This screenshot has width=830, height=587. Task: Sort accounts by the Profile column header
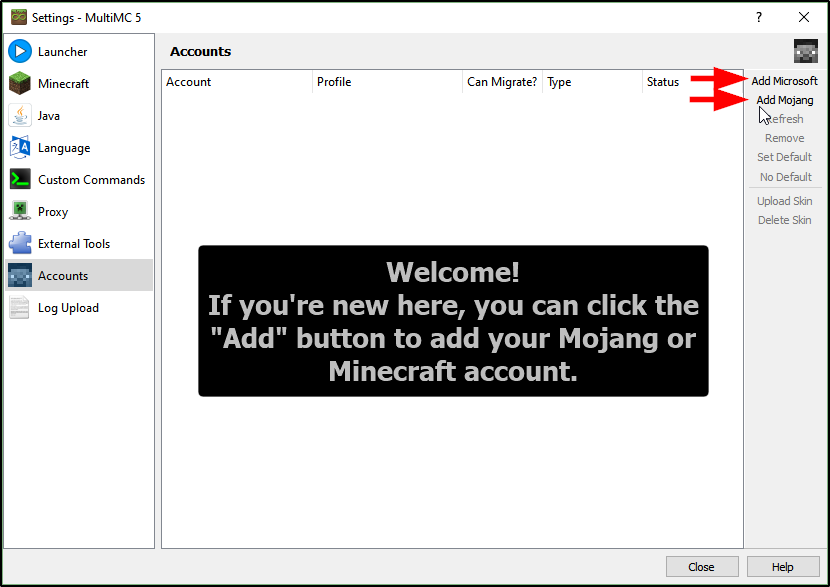387,82
